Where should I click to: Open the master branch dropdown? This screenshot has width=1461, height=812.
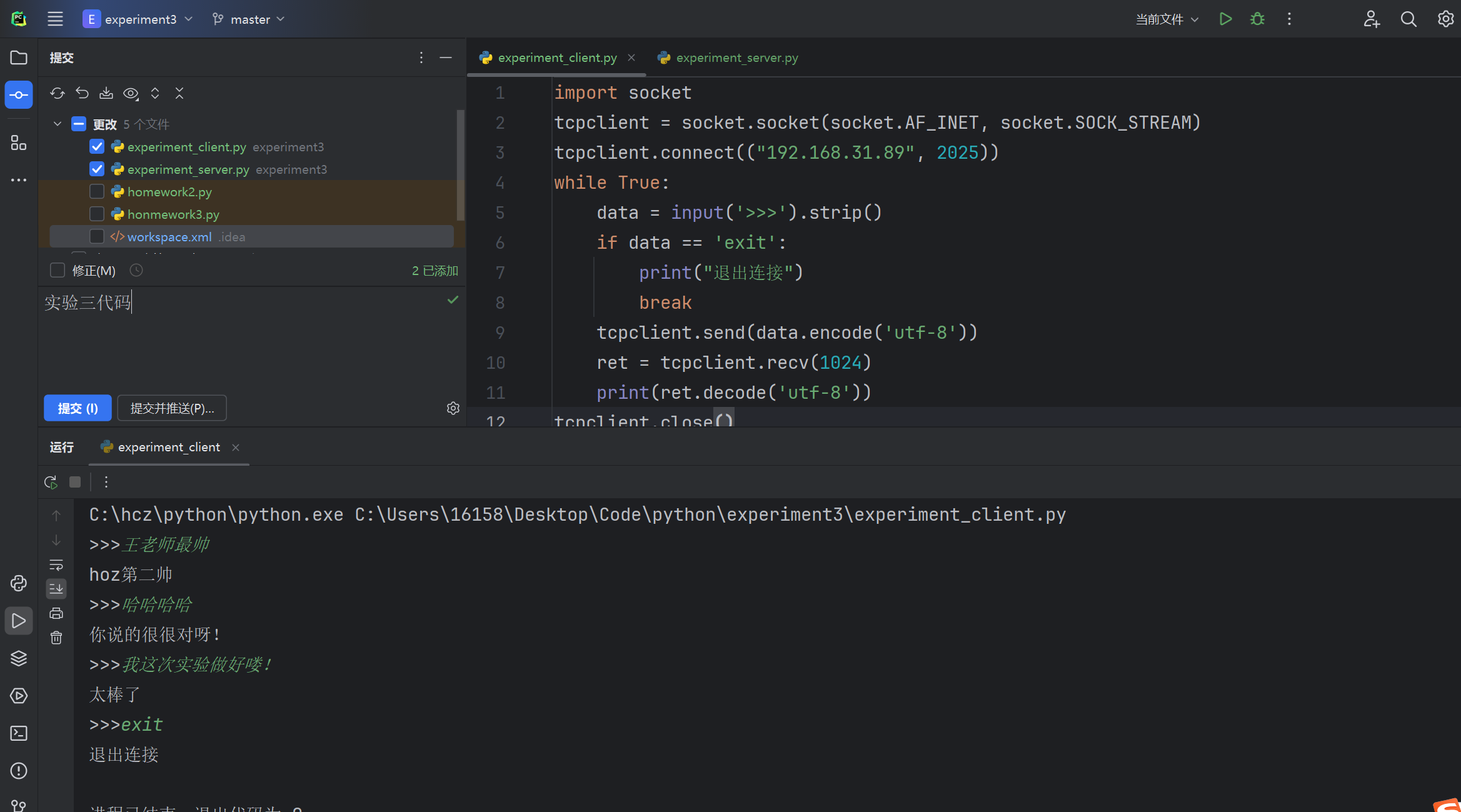click(x=249, y=19)
